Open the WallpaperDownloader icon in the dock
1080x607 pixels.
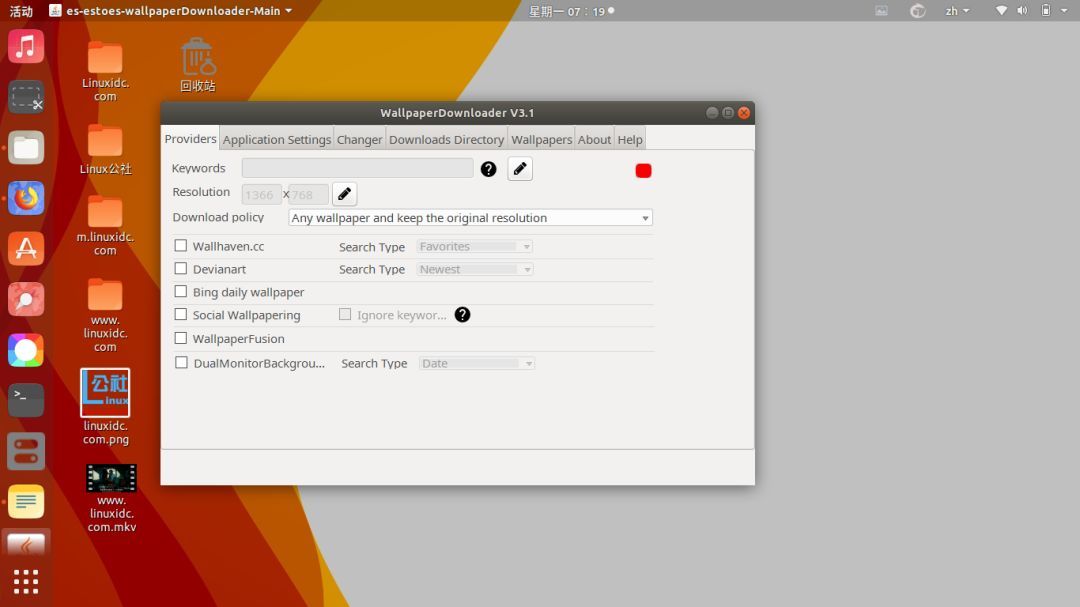click(26, 544)
